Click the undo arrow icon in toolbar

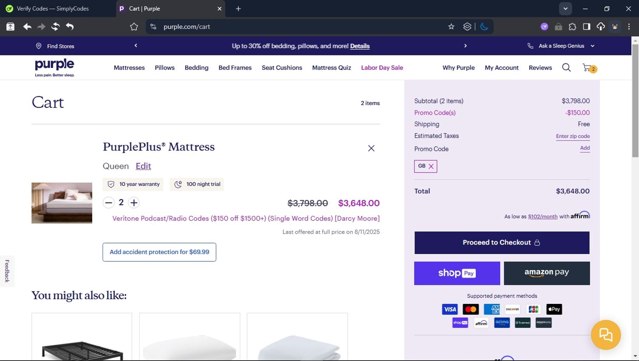(70, 26)
